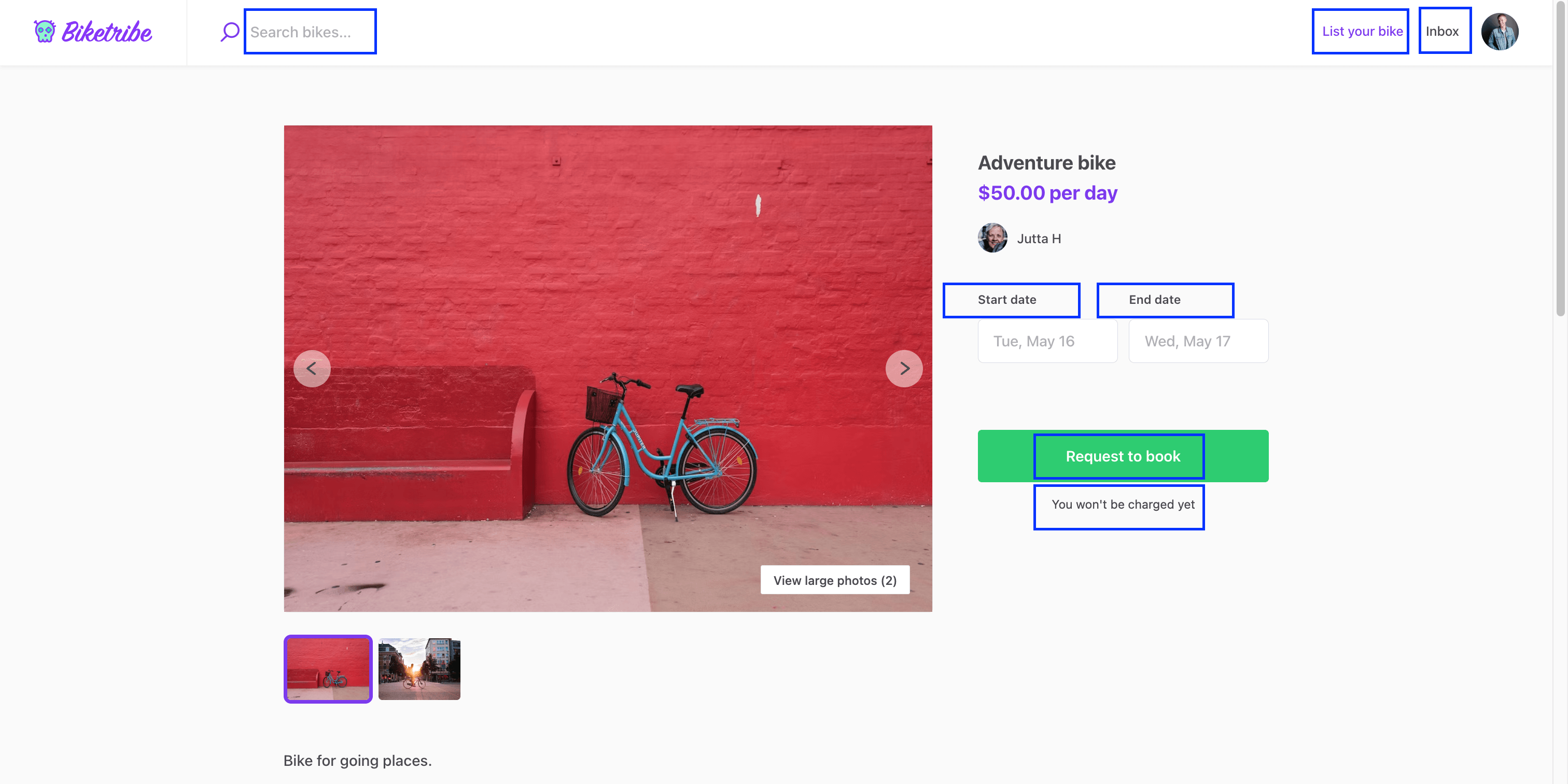Viewport: 1568px width, 784px height.
Task: Go to List your bike
Action: pyautogui.click(x=1362, y=32)
